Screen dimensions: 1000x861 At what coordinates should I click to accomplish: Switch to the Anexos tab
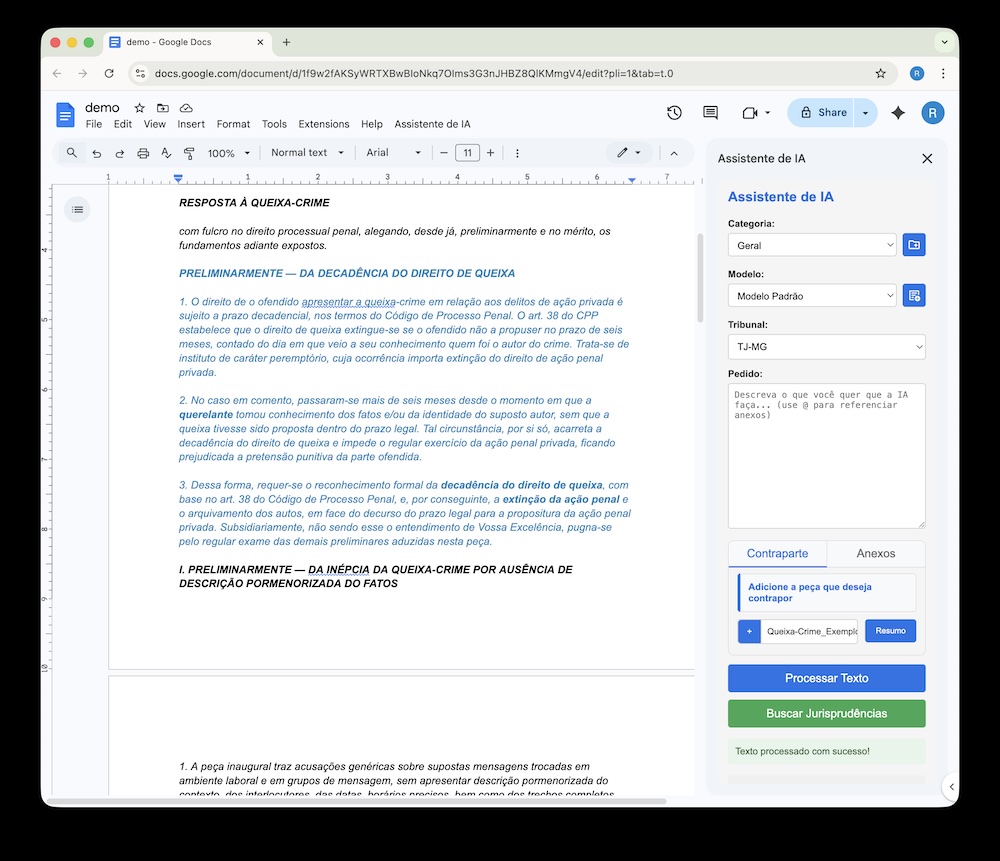point(875,553)
